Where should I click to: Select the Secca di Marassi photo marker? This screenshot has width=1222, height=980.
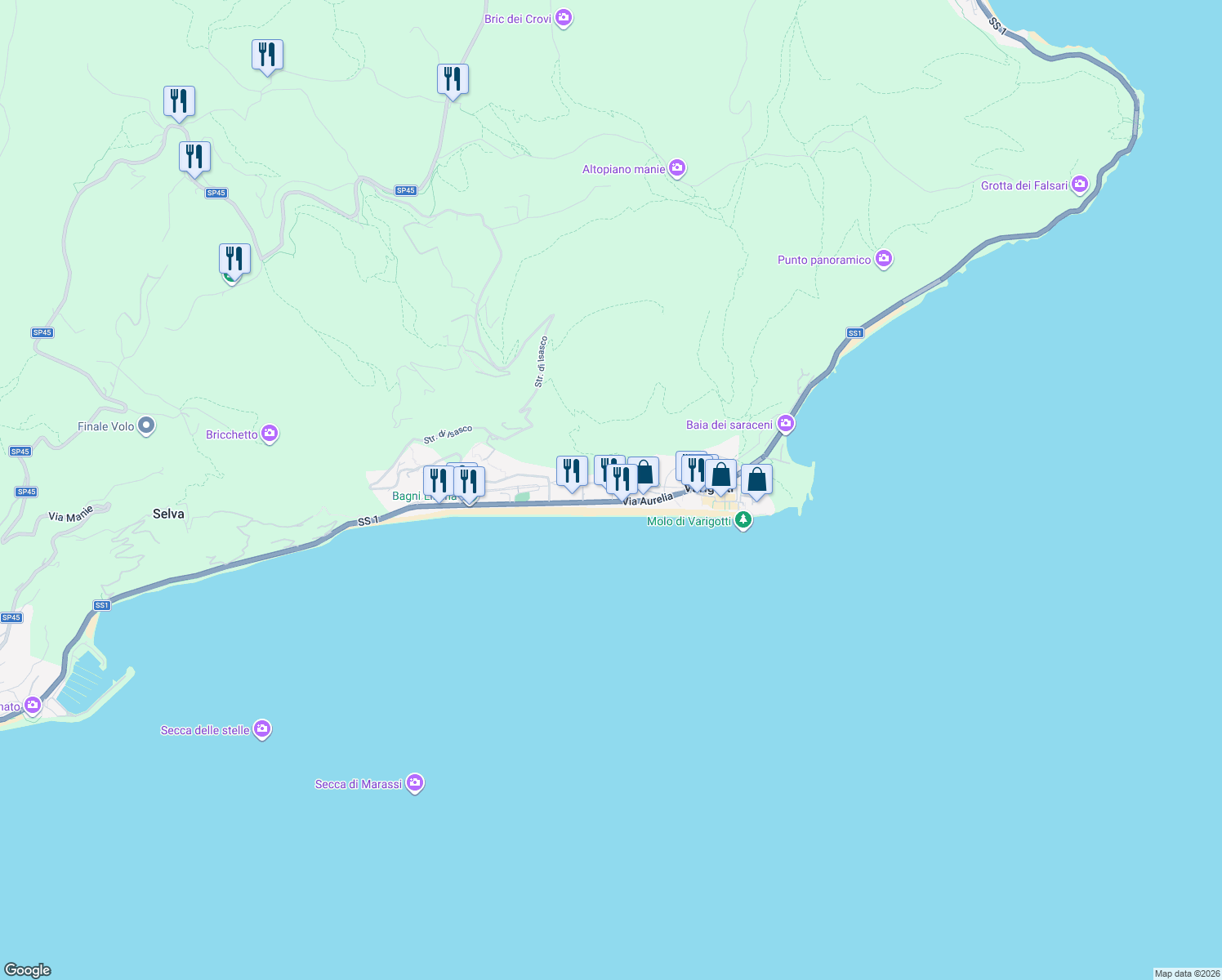point(414,782)
